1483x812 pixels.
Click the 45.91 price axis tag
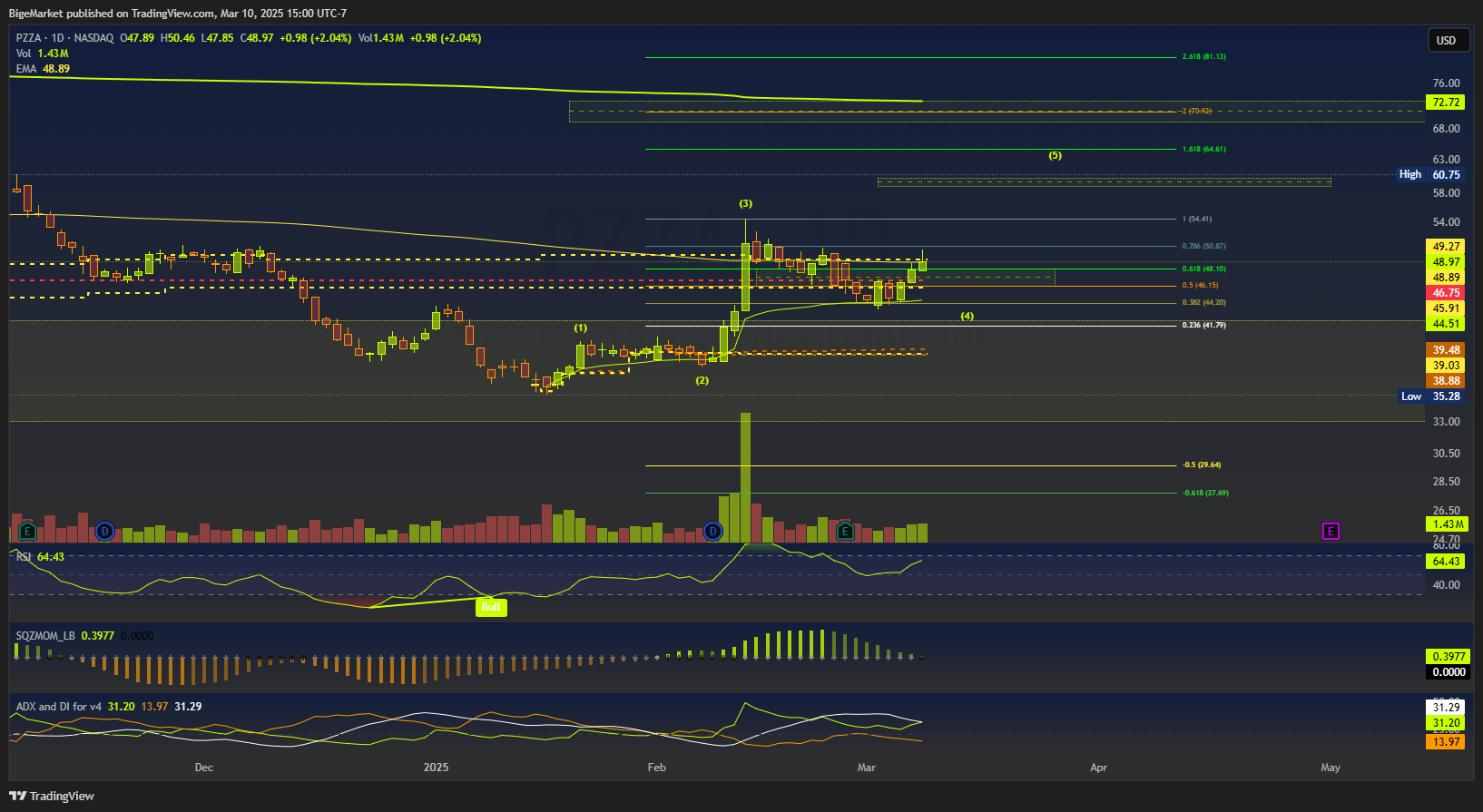(1446, 308)
